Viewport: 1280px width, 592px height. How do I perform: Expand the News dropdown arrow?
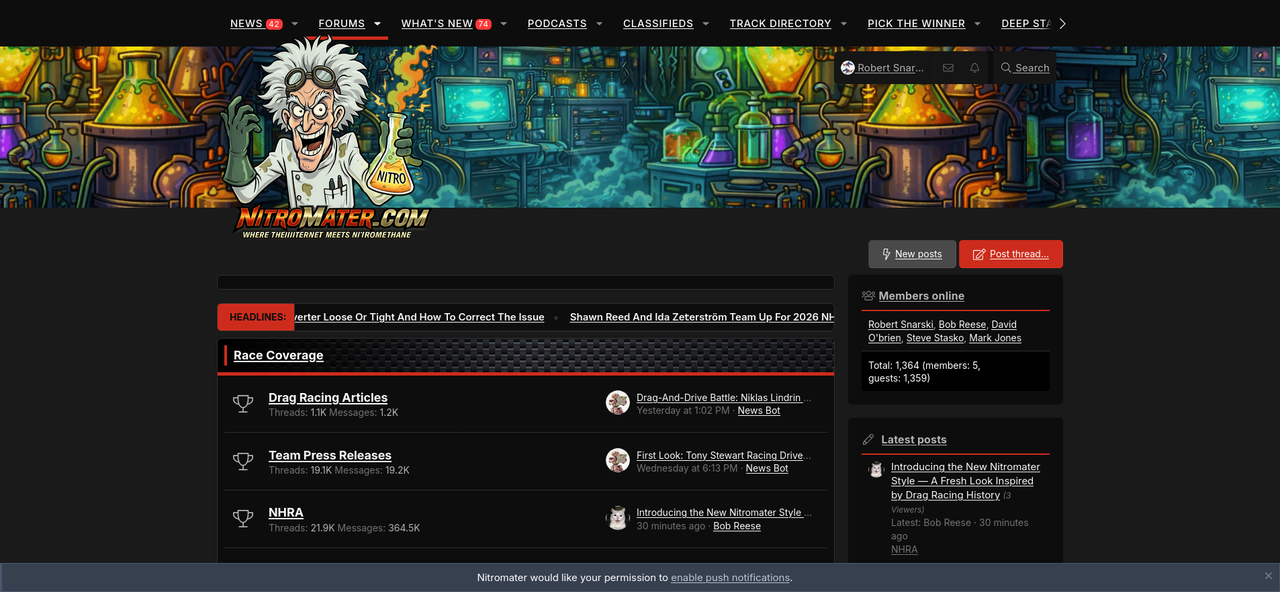pos(295,24)
